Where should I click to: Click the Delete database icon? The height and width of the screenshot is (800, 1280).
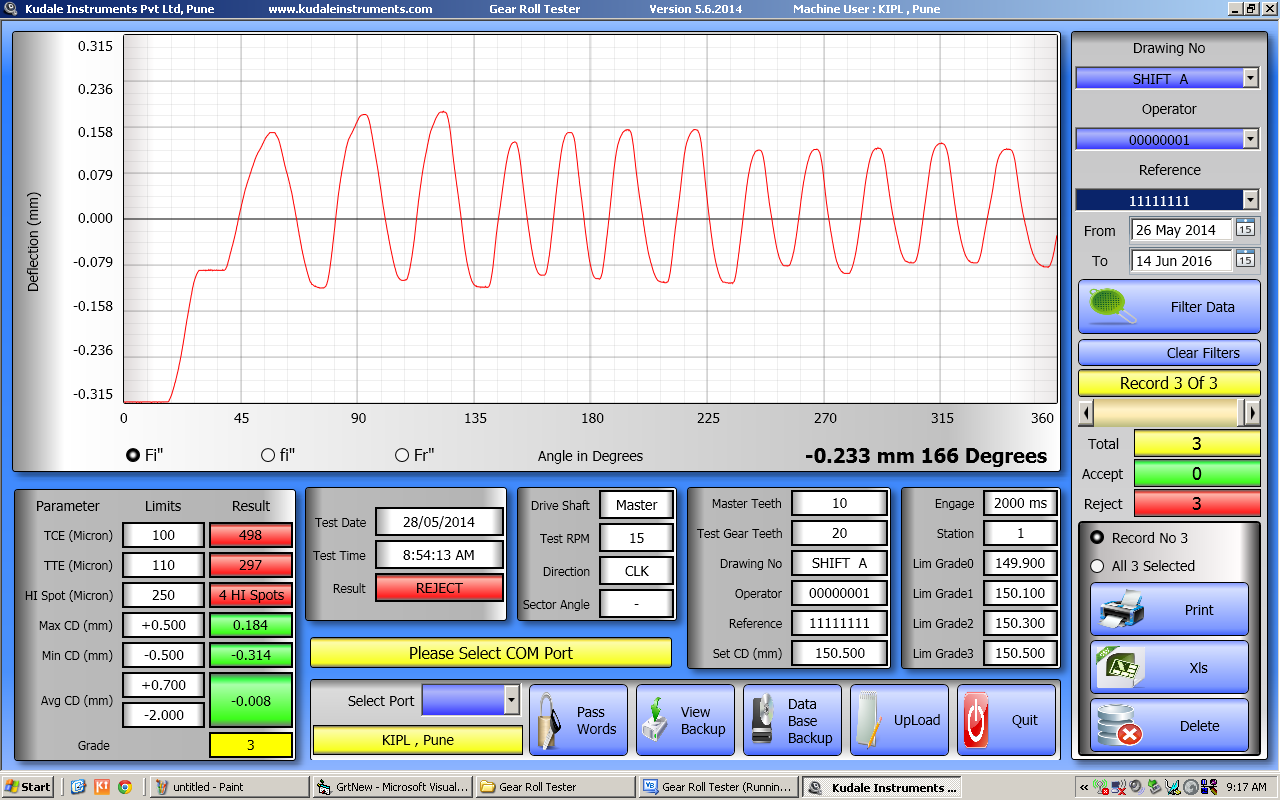pyautogui.click(x=1120, y=726)
